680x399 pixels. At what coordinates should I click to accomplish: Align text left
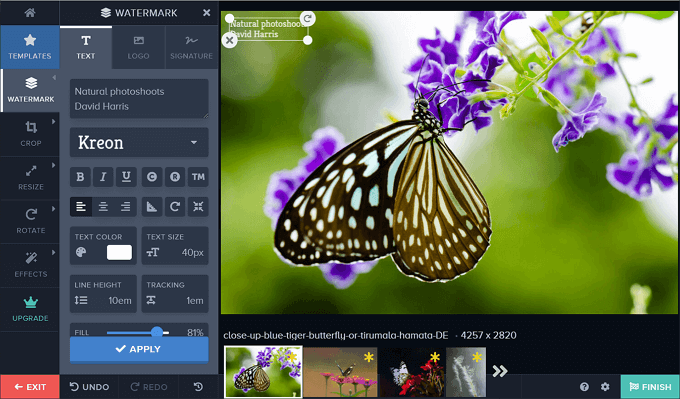coord(81,207)
